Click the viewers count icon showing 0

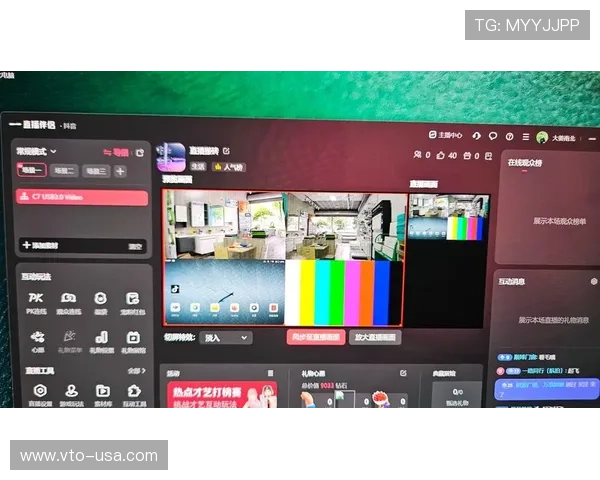(x=417, y=155)
